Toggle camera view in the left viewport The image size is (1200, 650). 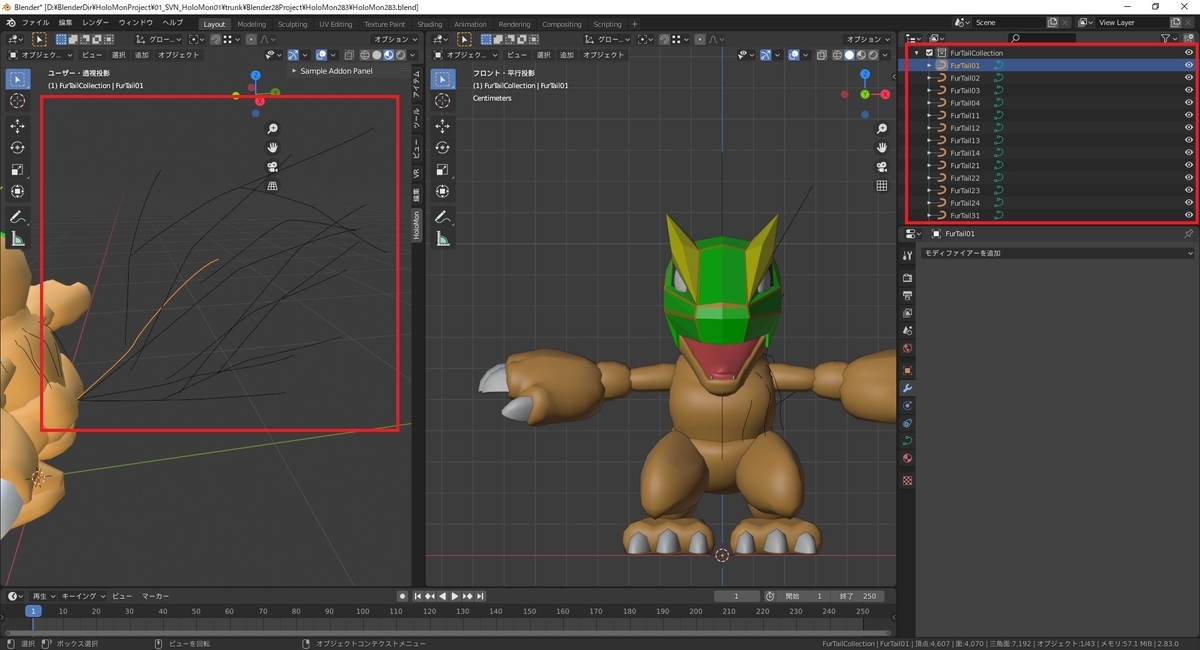tap(272, 167)
